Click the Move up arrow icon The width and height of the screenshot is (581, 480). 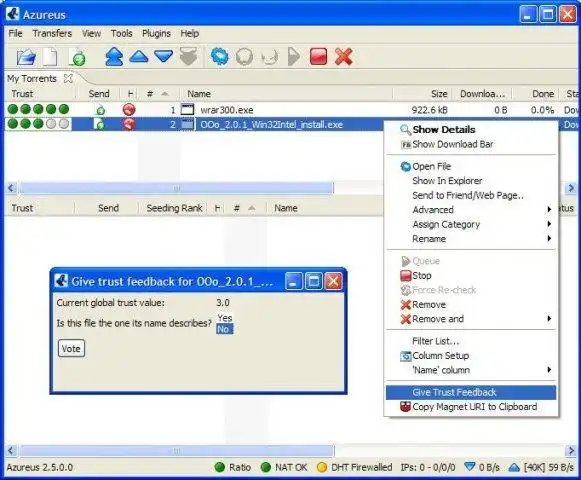[139, 56]
